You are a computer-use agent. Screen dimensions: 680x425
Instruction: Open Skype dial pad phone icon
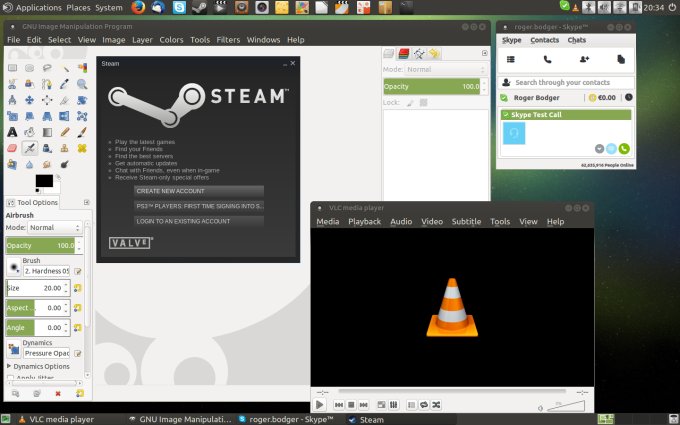click(x=547, y=59)
